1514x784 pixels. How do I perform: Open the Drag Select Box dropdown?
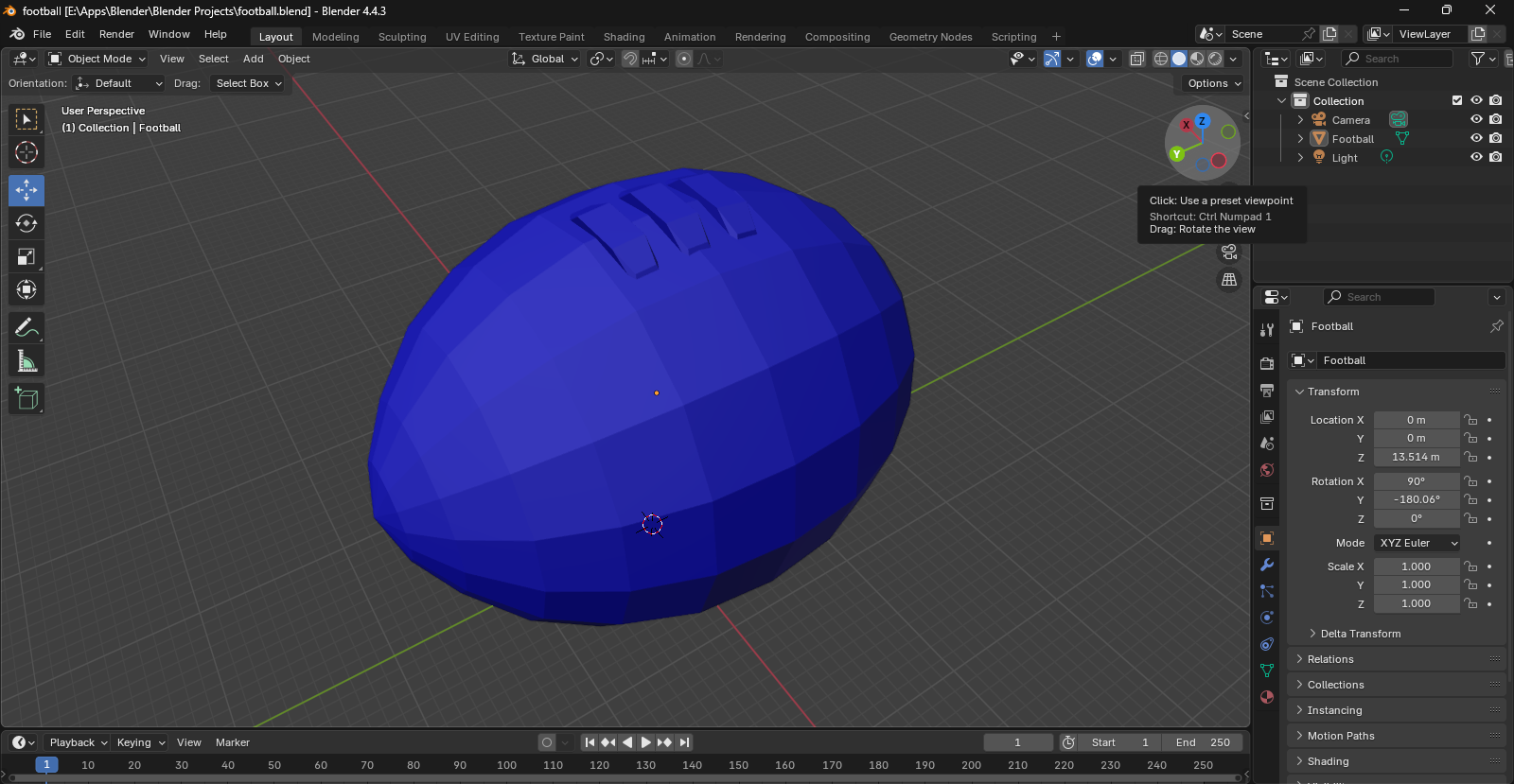249,83
